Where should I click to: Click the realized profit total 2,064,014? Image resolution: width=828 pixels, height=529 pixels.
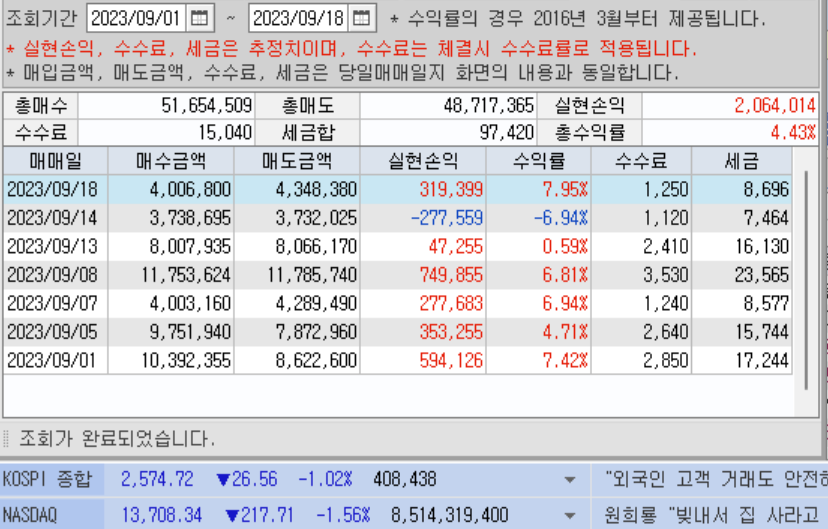775,106
